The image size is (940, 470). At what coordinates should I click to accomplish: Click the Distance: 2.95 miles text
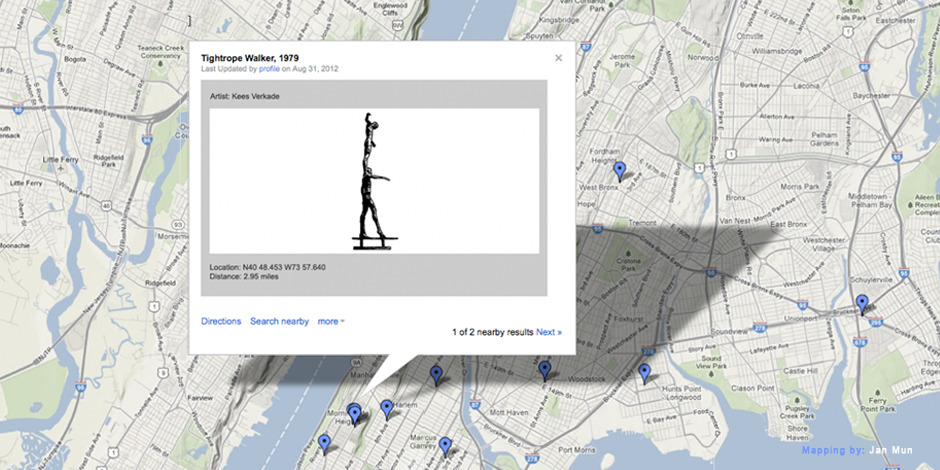244,276
